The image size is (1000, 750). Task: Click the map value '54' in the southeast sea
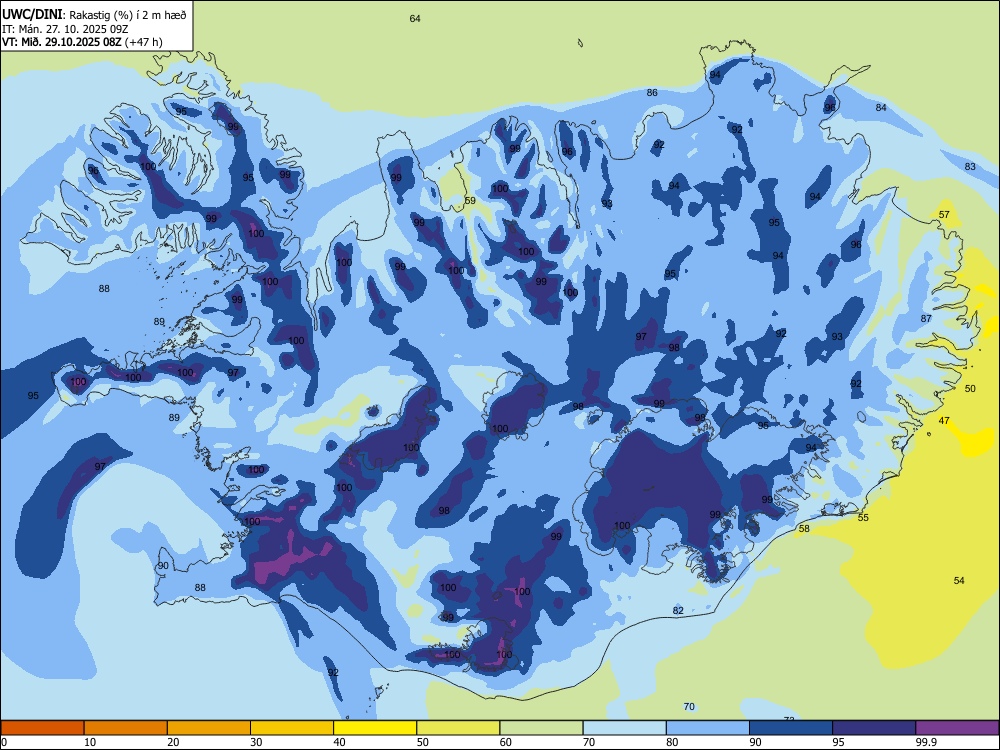959,580
